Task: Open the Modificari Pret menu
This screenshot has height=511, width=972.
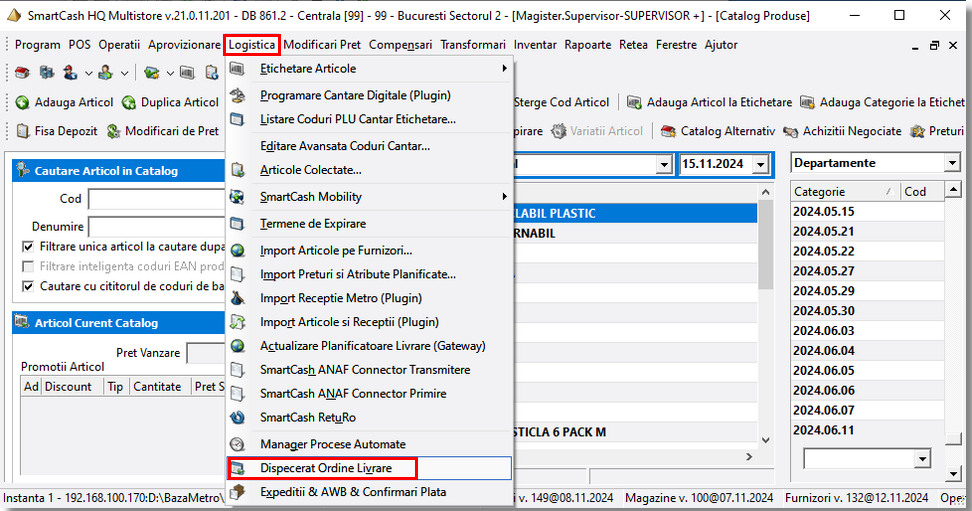Action: 322,45
